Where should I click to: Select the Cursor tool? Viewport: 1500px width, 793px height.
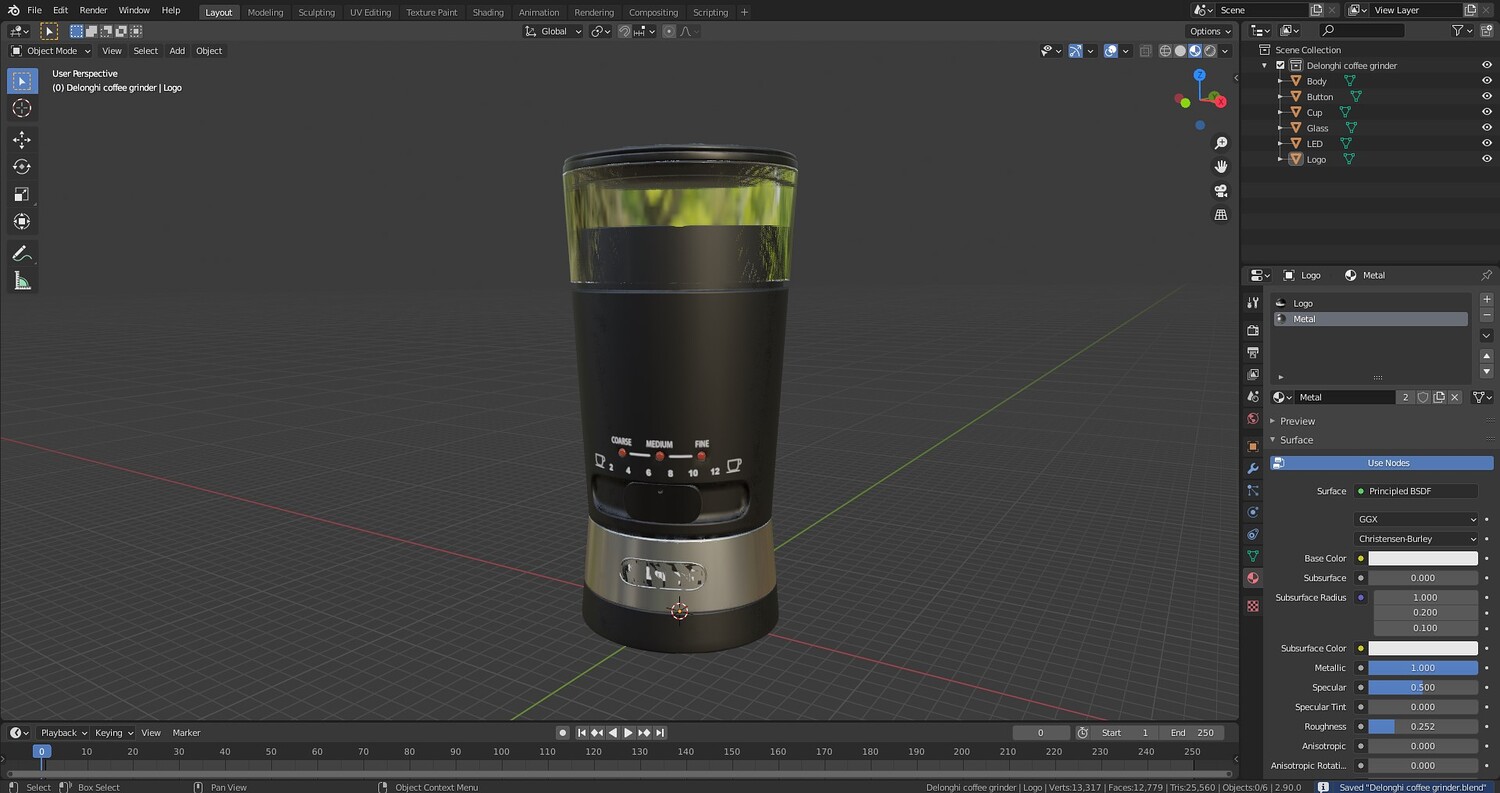click(22, 108)
